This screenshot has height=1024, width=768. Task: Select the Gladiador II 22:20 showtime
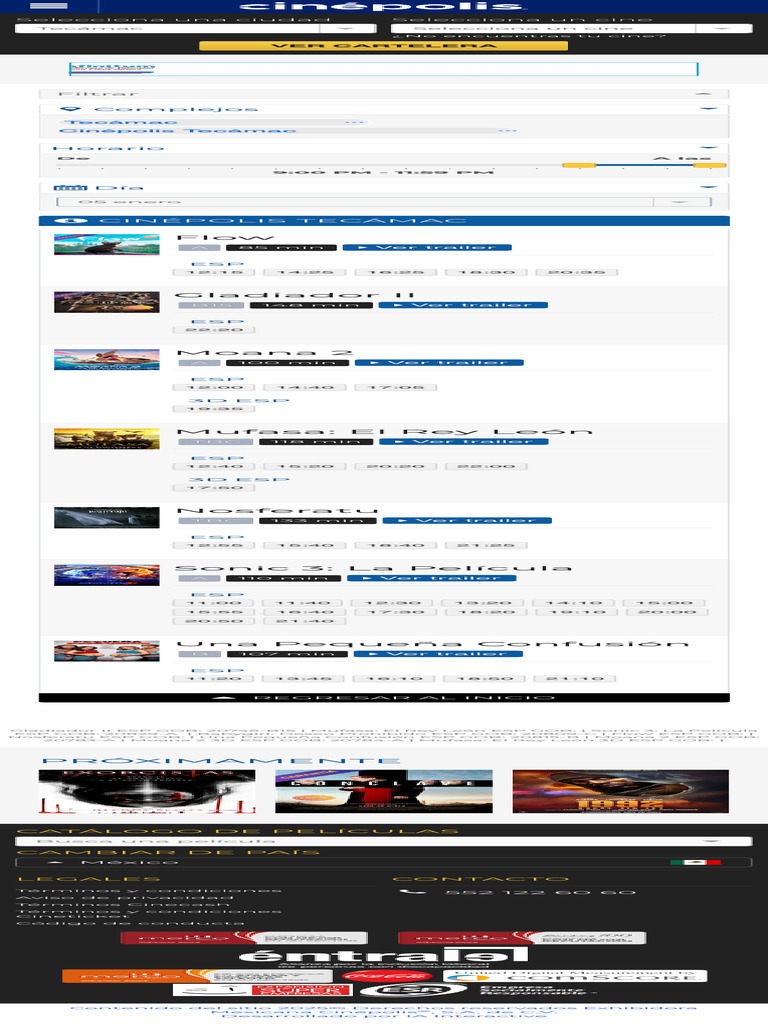point(214,330)
